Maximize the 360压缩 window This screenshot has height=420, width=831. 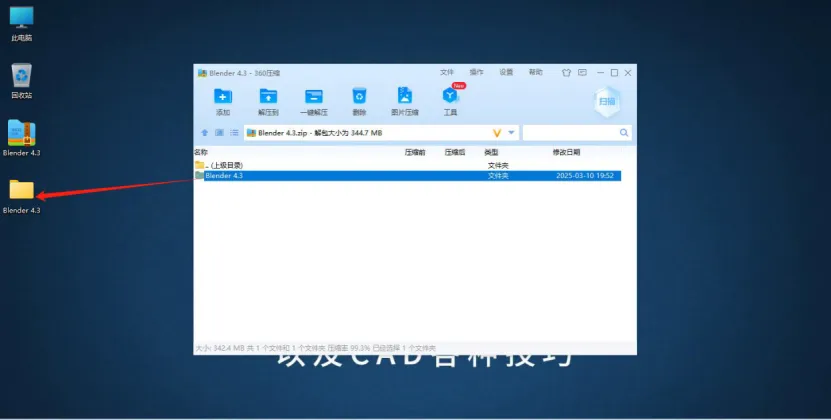[614, 73]
